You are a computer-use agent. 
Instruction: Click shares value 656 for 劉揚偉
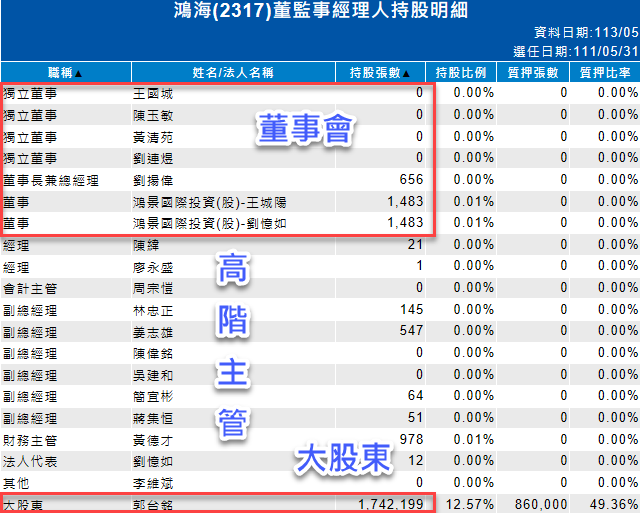[x=411, y=180]
